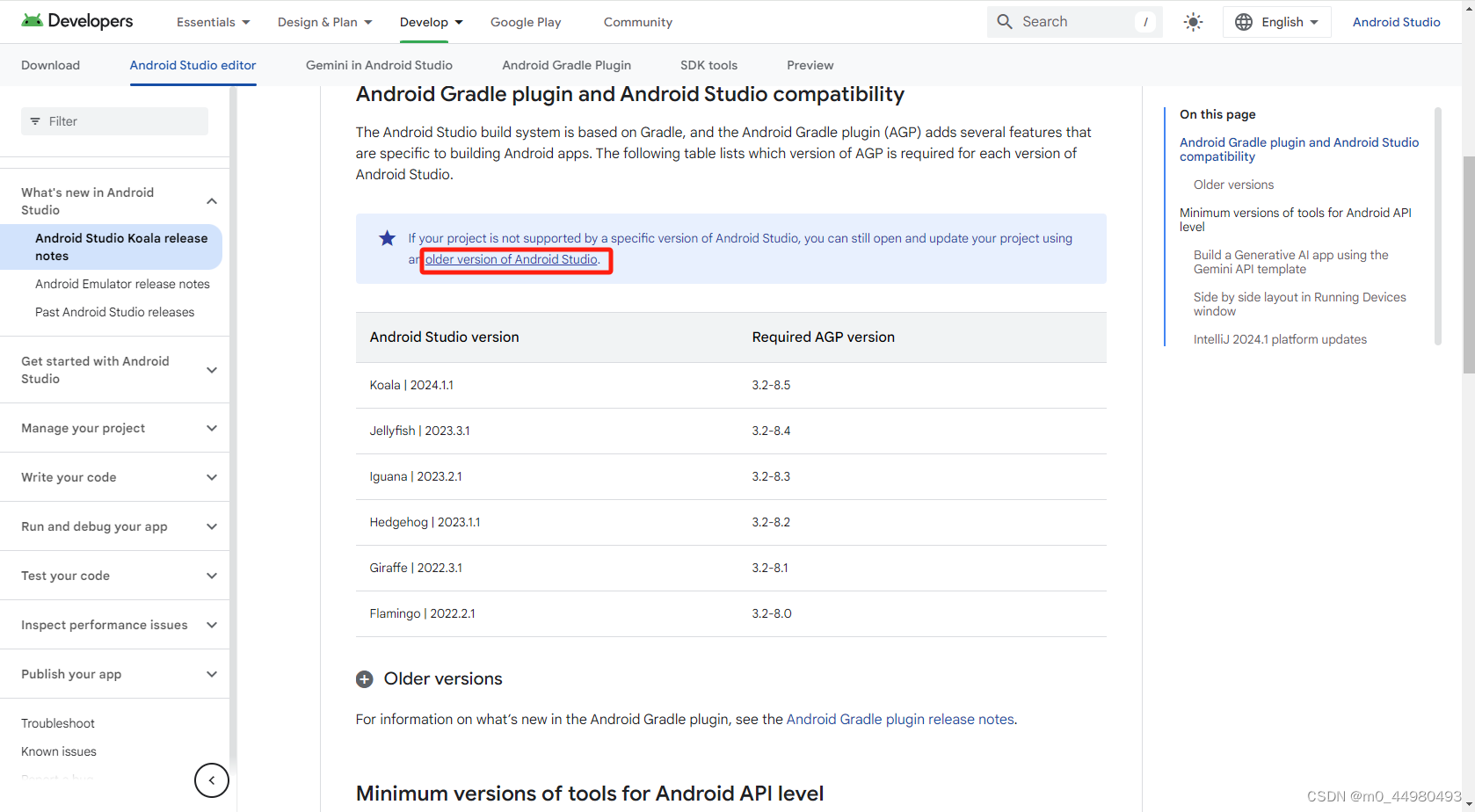1475x812 pixels.
Task: Click the Android Developers logo
Action: [77, 21]
